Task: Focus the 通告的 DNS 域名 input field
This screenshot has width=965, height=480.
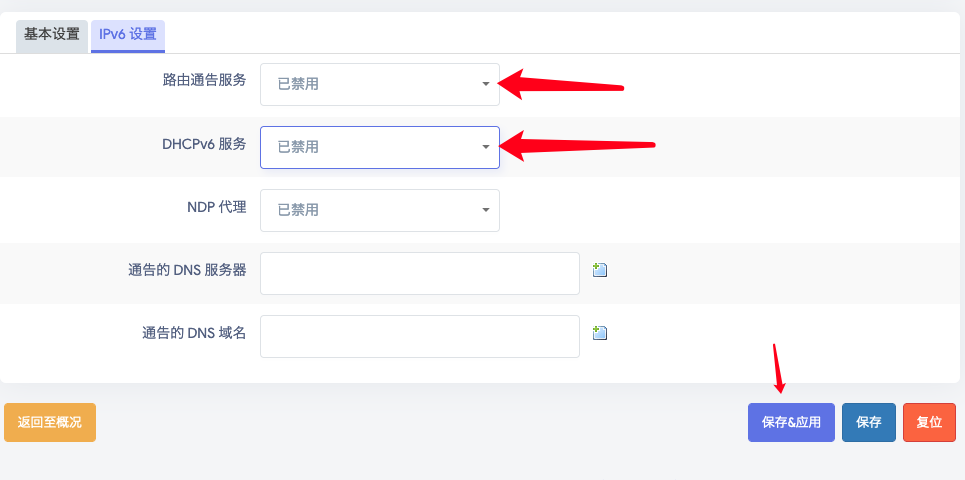Action: pyautogui.click(x=420, y=336)
